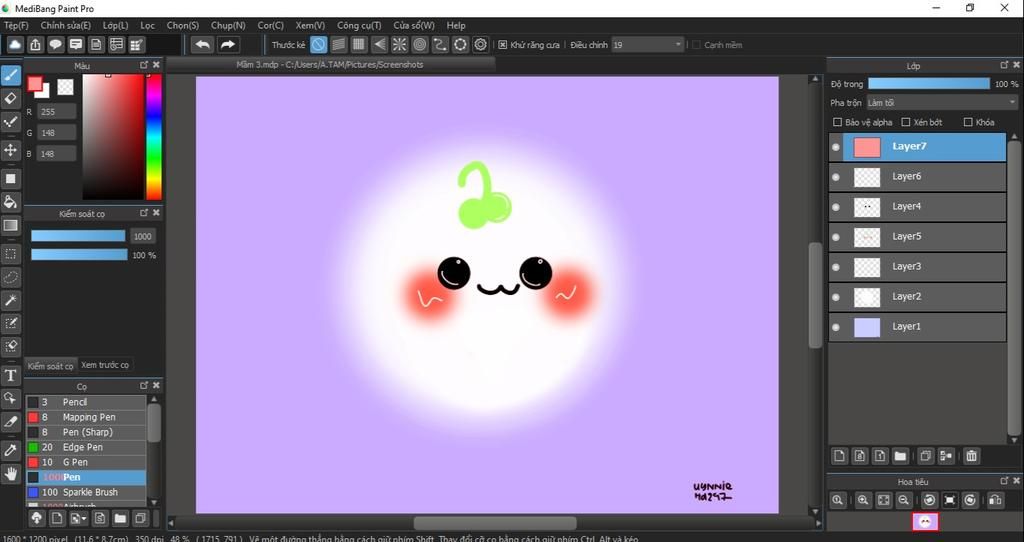
Task: Select the Mapping Pen brush
Action: [86, 417]
